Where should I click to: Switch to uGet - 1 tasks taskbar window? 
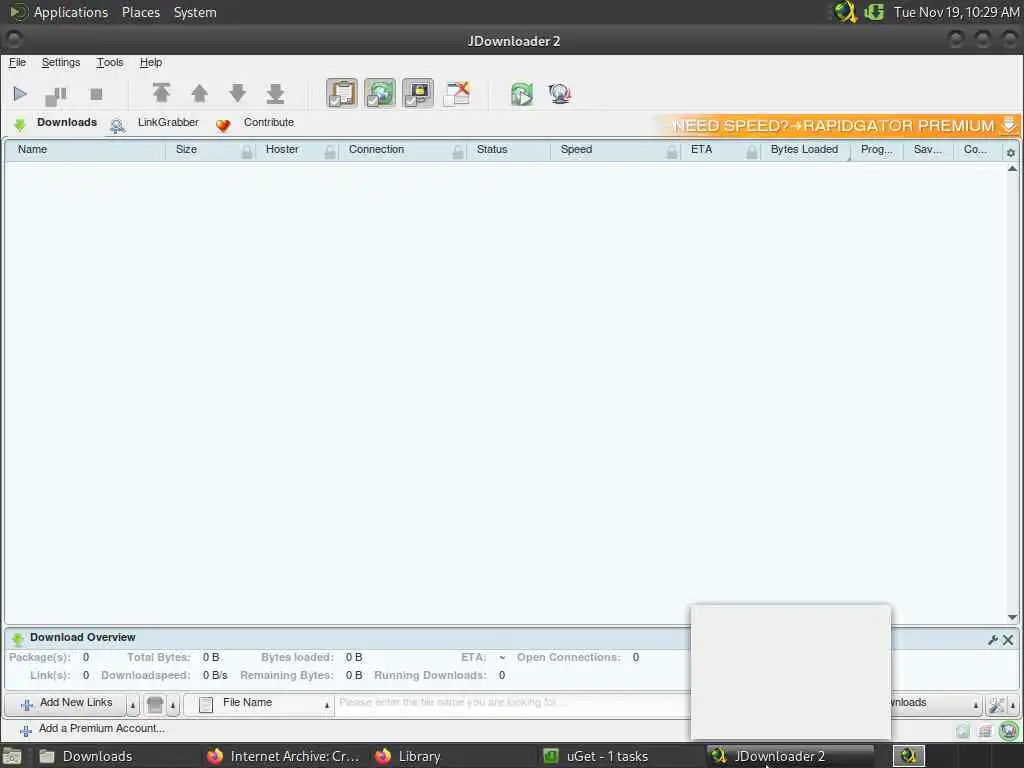(x=607, y=756)
